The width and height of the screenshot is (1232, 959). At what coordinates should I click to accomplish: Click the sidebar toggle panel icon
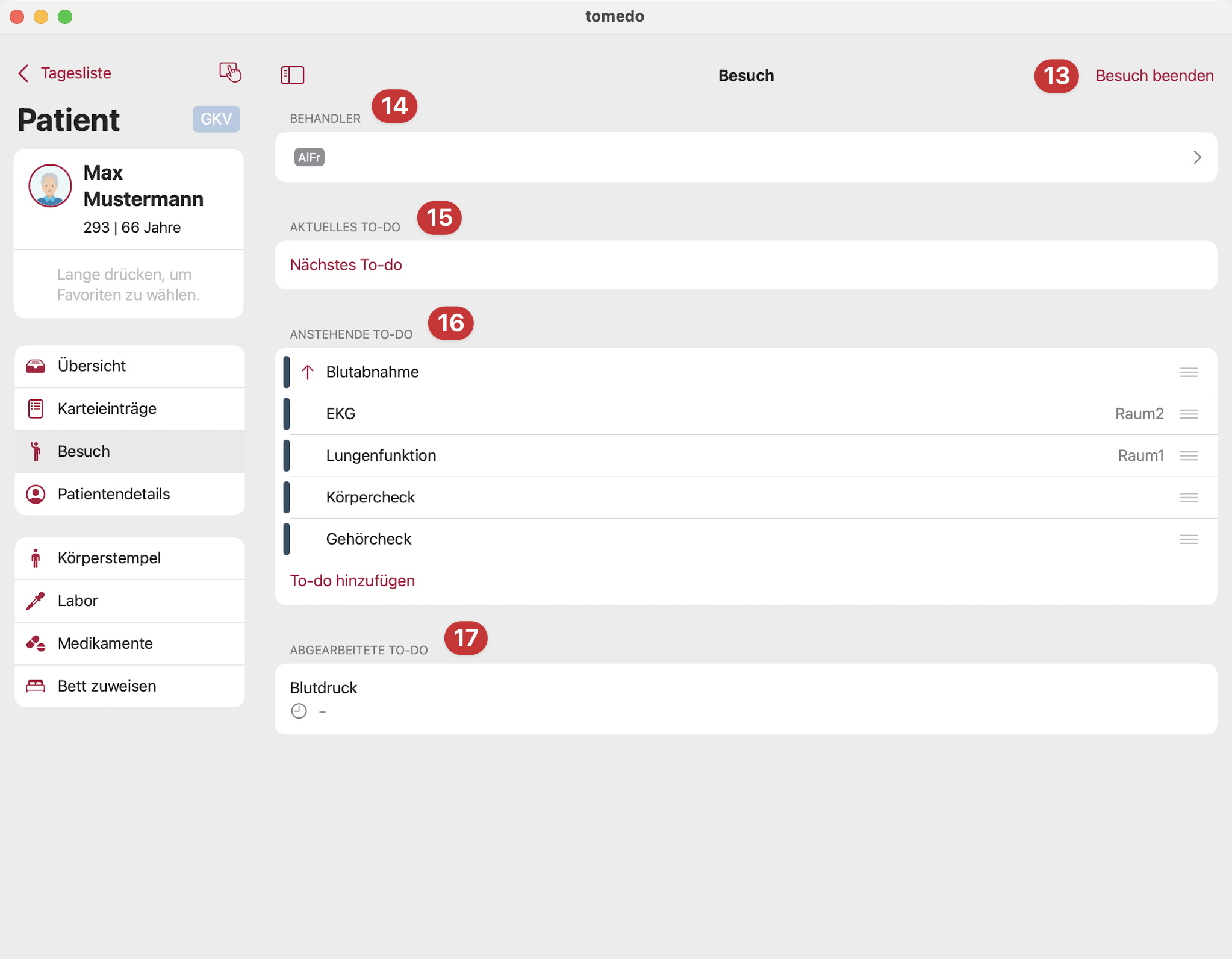point(294,74)
